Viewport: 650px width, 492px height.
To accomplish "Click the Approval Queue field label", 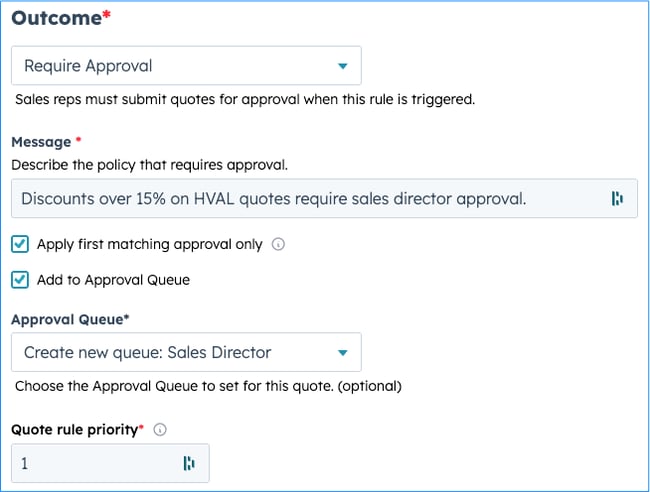I will (70, 320).
